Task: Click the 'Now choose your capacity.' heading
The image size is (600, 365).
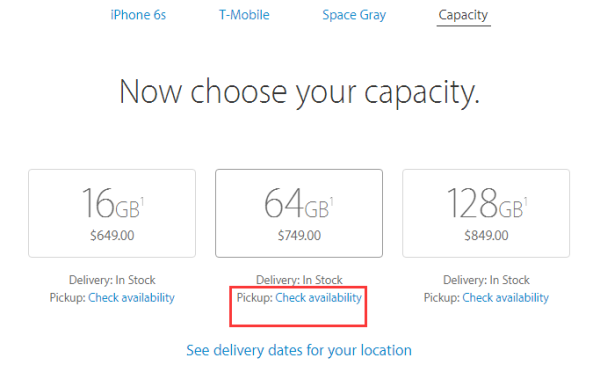Action: [x=299, y=92]
